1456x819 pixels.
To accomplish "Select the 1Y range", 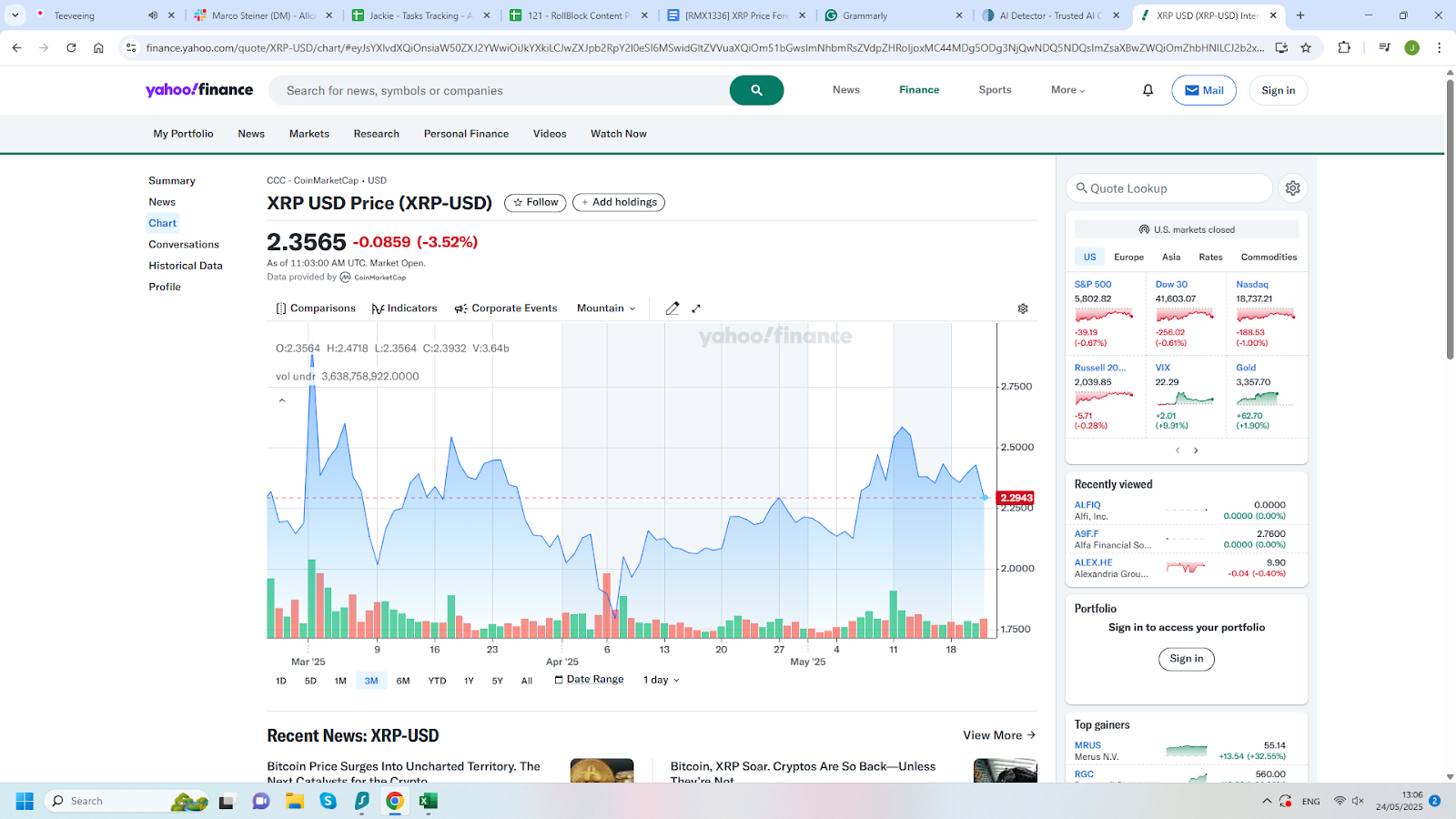I will pyautogui.click(x=469, y=681).
